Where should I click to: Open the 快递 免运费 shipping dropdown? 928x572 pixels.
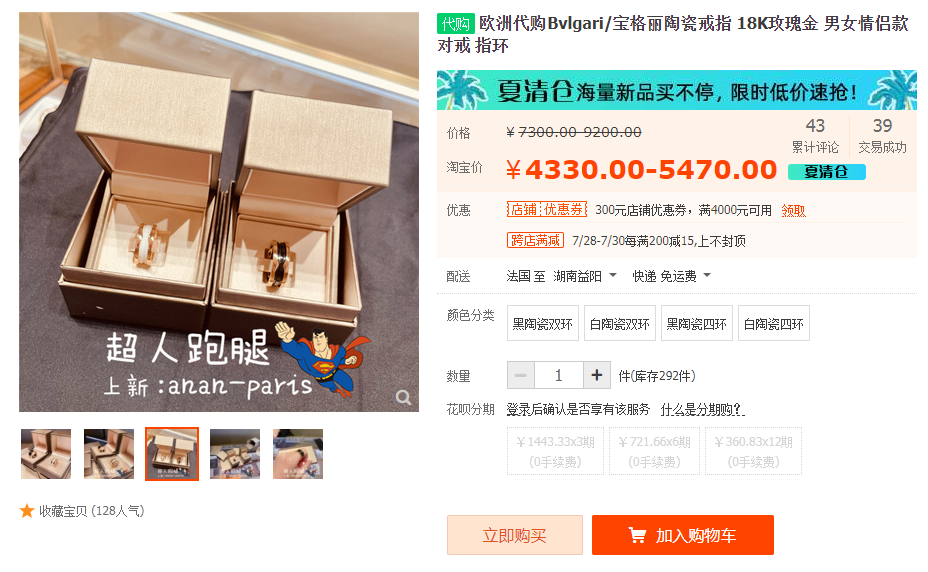click(x=671, y=276)
